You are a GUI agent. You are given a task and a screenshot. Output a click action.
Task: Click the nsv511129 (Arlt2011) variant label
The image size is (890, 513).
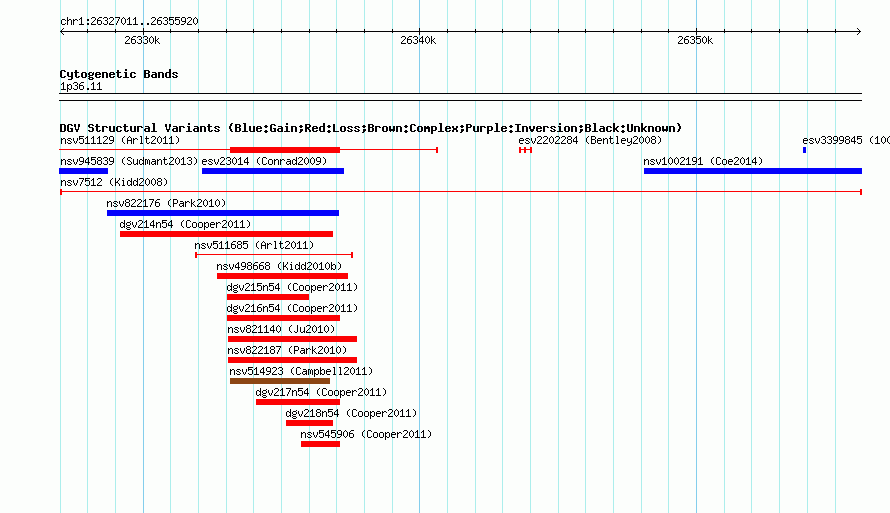point(120,140)
